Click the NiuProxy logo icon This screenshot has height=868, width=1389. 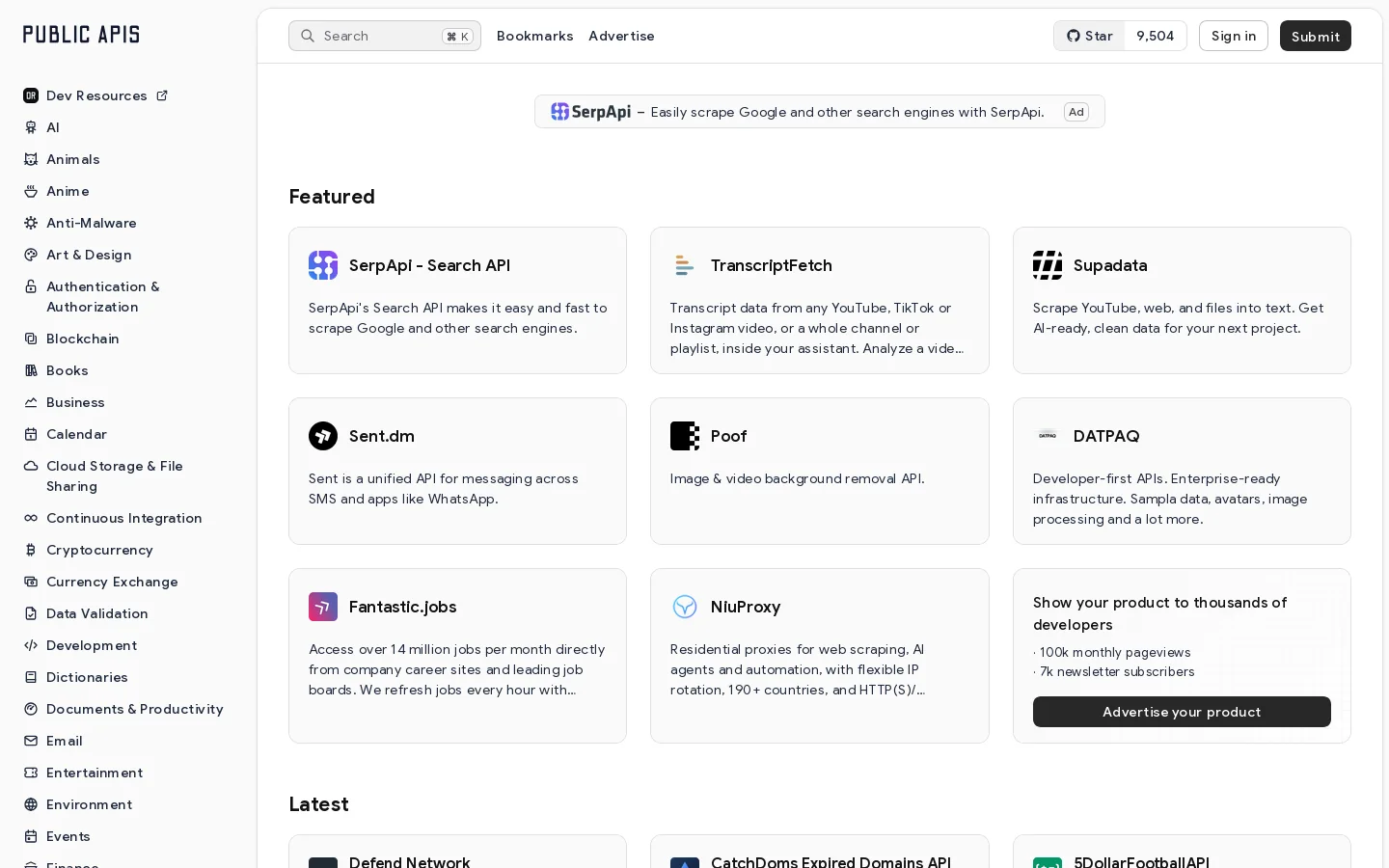pyautogui.click(x=685, y=607)
